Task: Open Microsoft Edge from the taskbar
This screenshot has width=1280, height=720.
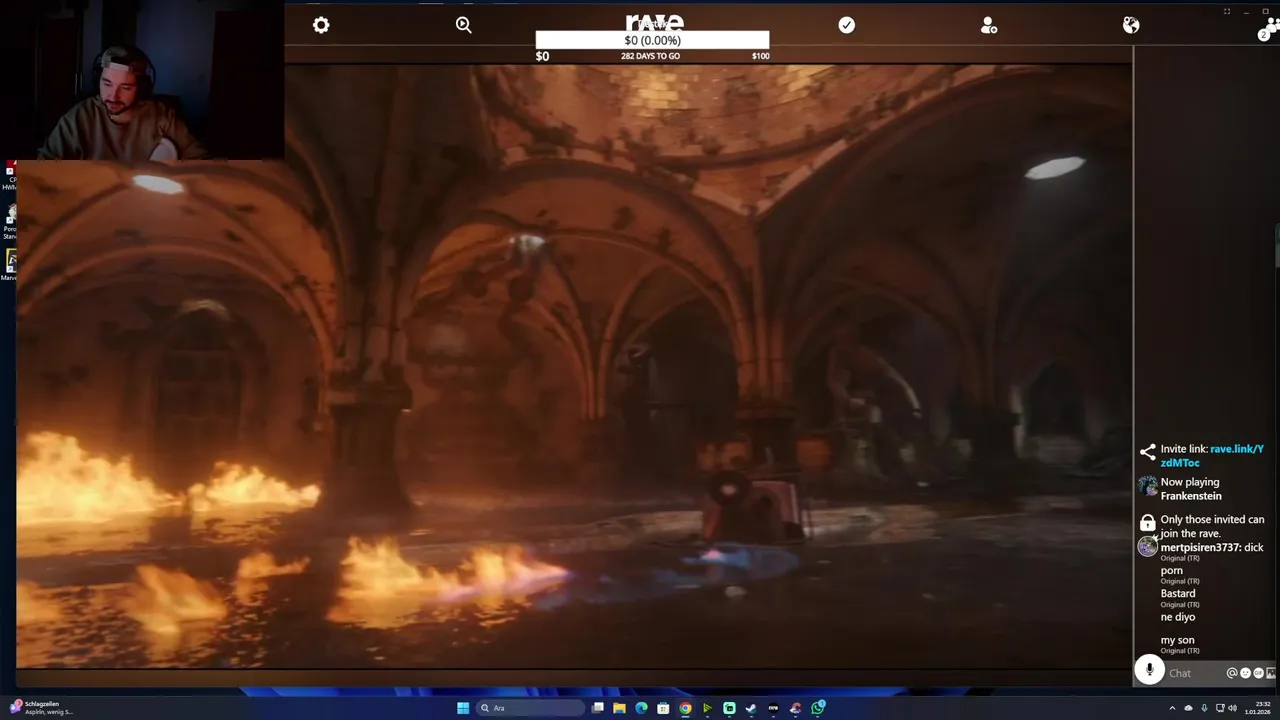Action: (x=641, y=708)
